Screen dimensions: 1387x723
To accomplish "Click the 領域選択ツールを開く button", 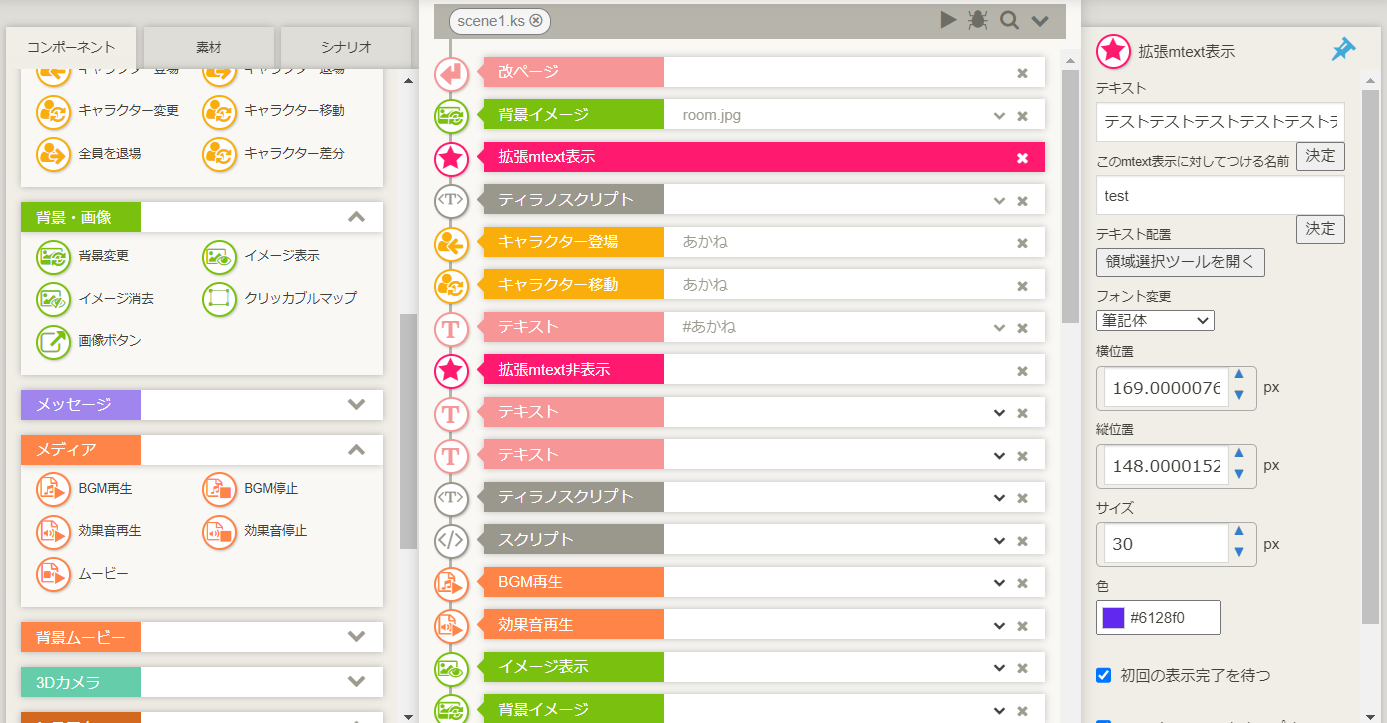I will (1180, 263).
